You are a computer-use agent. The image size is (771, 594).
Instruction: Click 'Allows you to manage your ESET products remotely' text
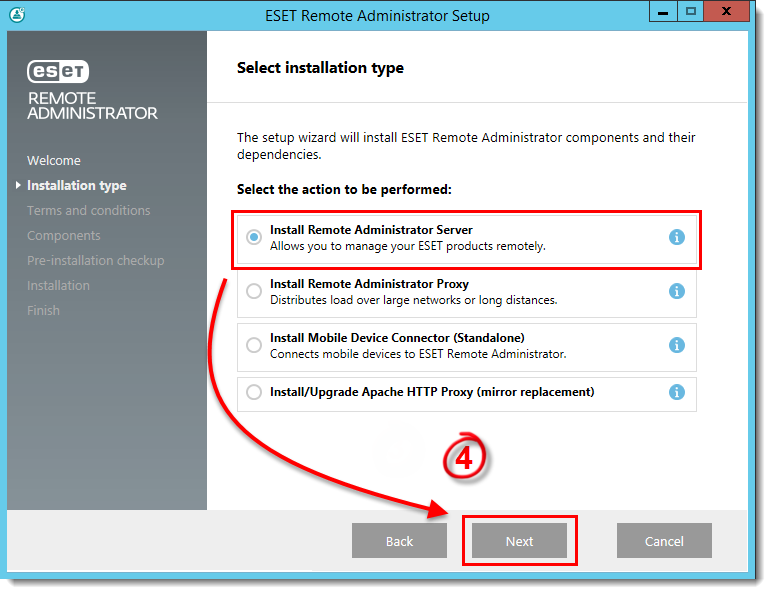pyautogui.click(x=408, y=246)
